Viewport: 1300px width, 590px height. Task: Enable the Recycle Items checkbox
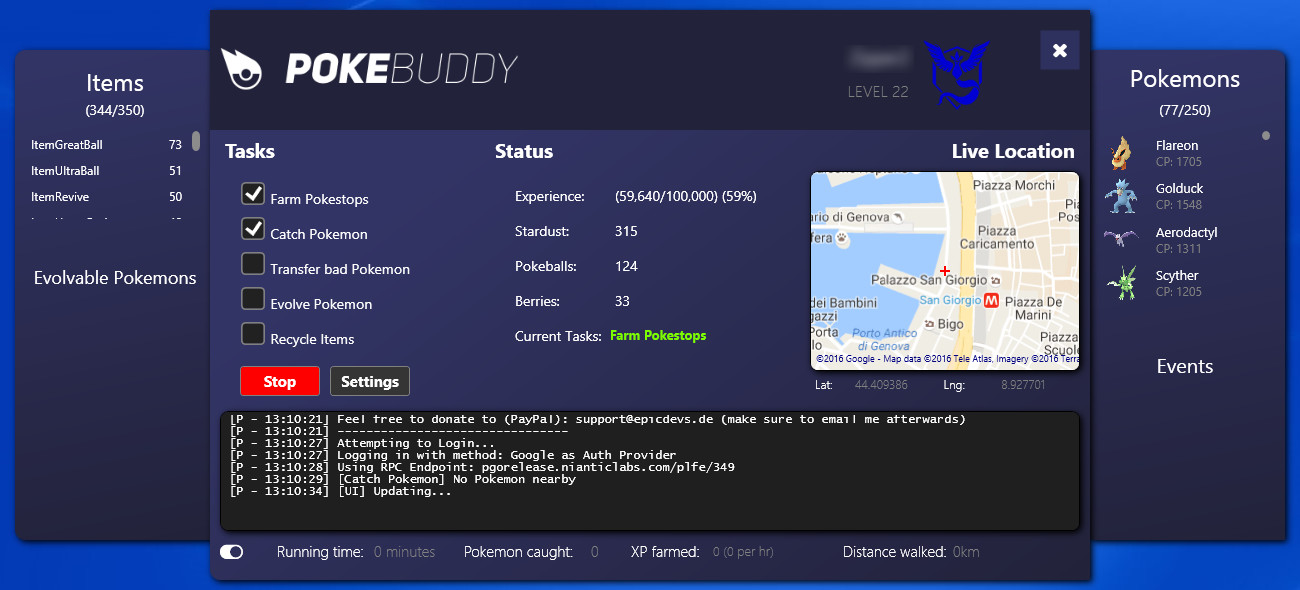(x=253, y=334)
